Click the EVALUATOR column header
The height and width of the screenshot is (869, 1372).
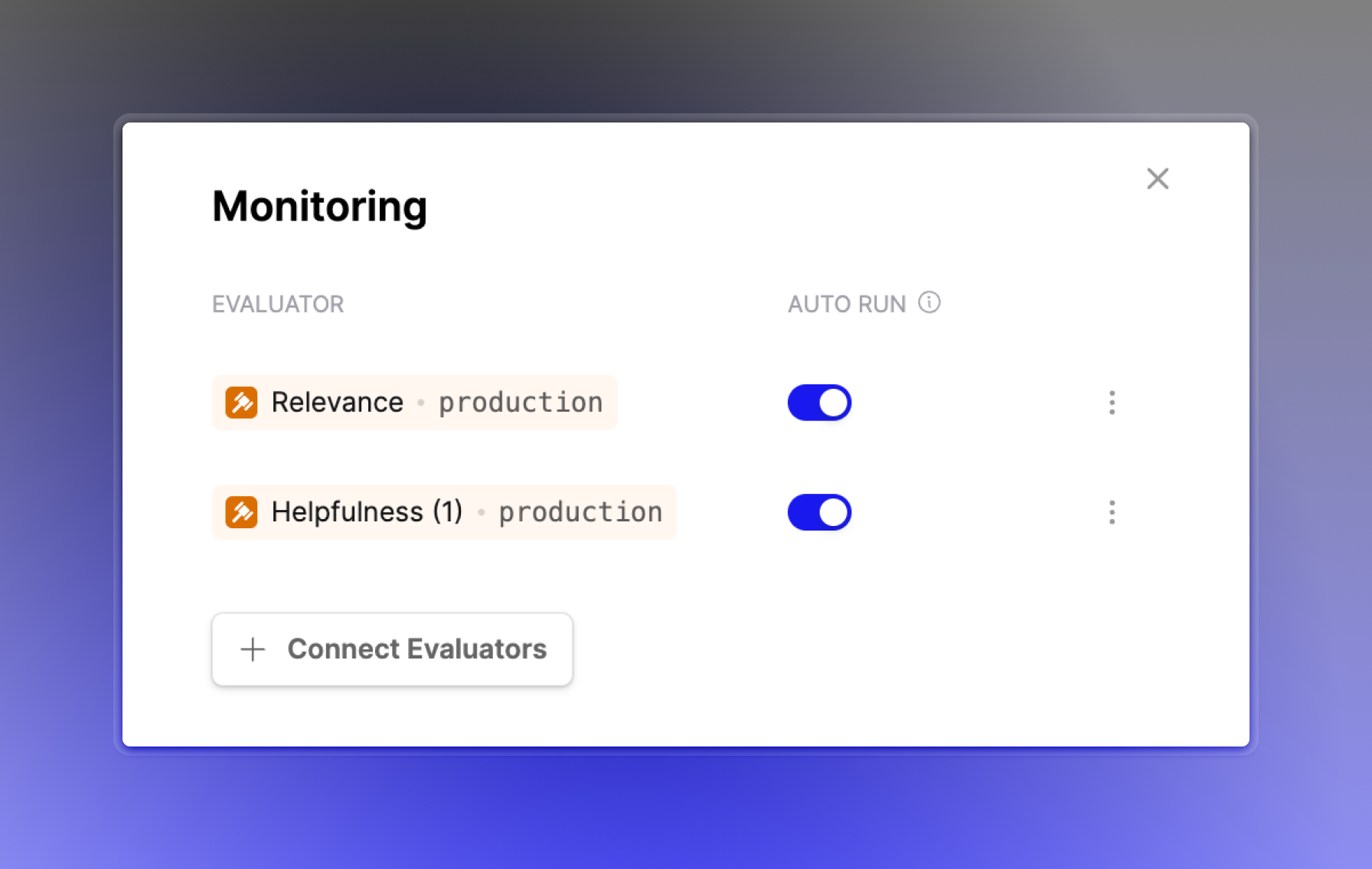278,304
